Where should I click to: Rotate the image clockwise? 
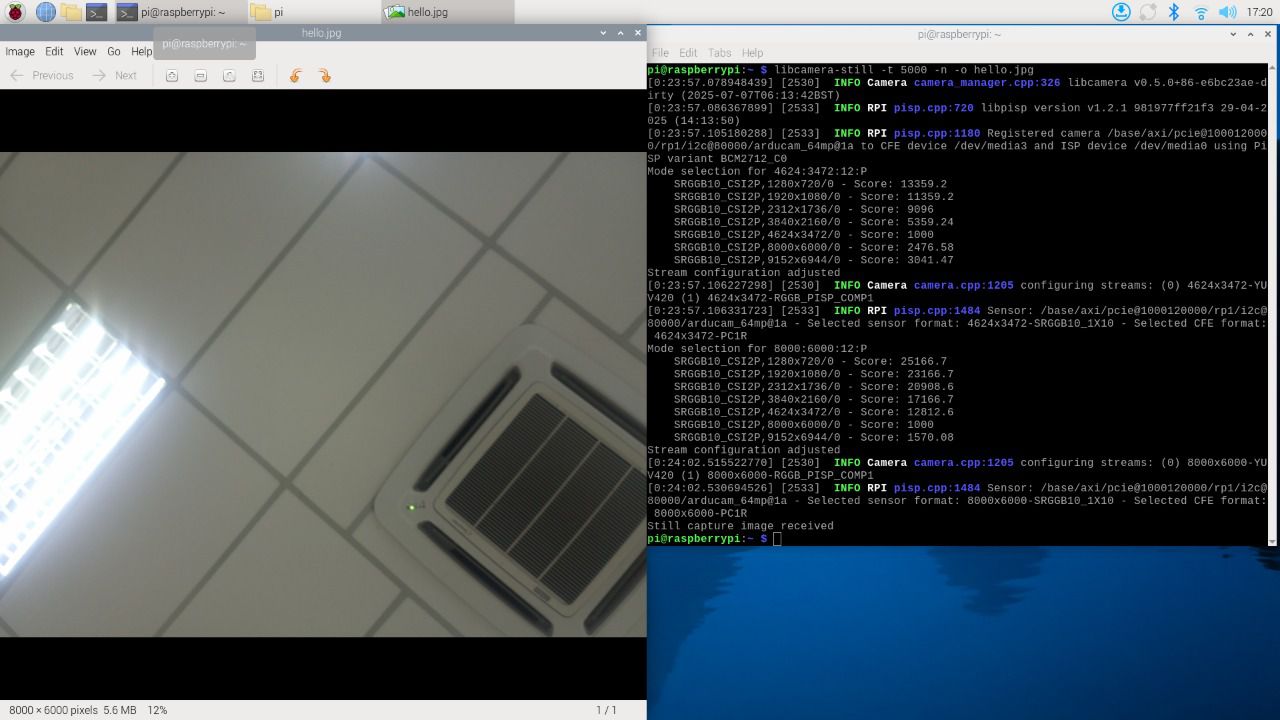pyautogui.click(x=324, y=76)
